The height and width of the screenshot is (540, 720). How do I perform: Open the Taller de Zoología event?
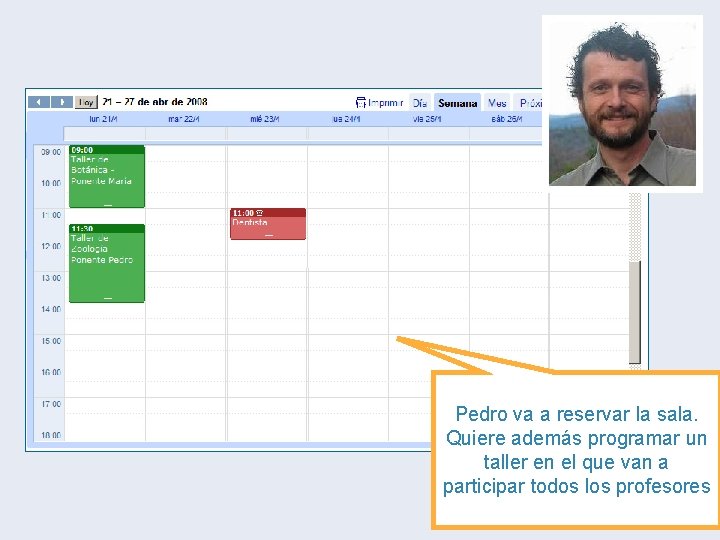coord(107,264)
